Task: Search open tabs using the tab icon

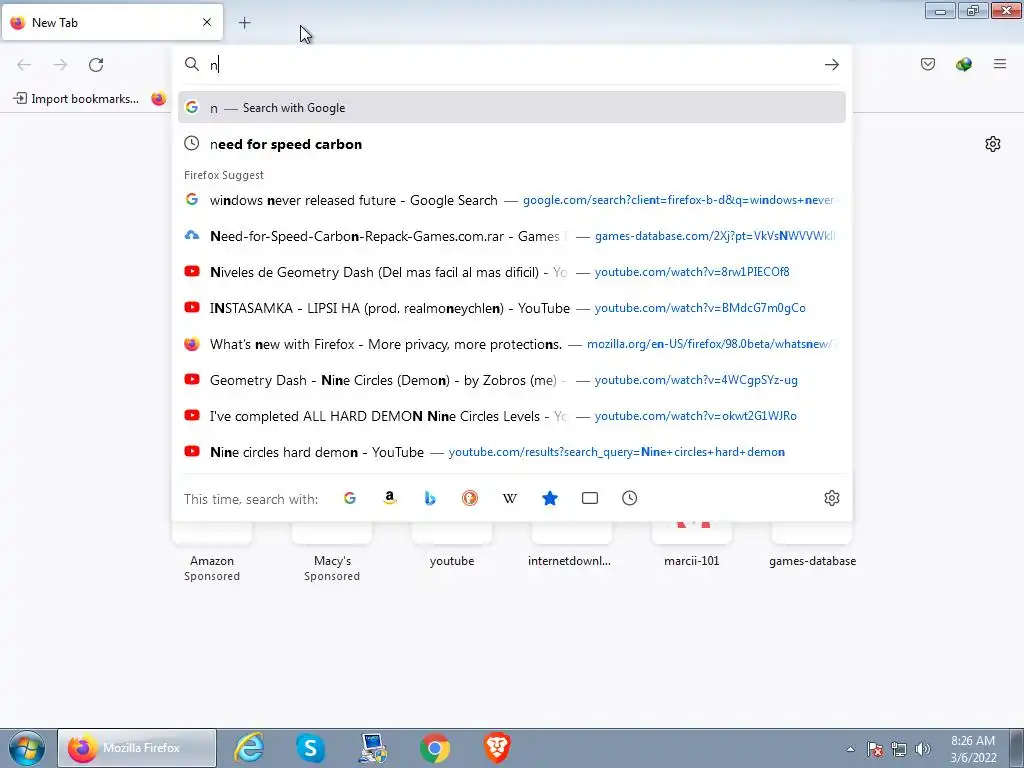Action: pos(590,498)
